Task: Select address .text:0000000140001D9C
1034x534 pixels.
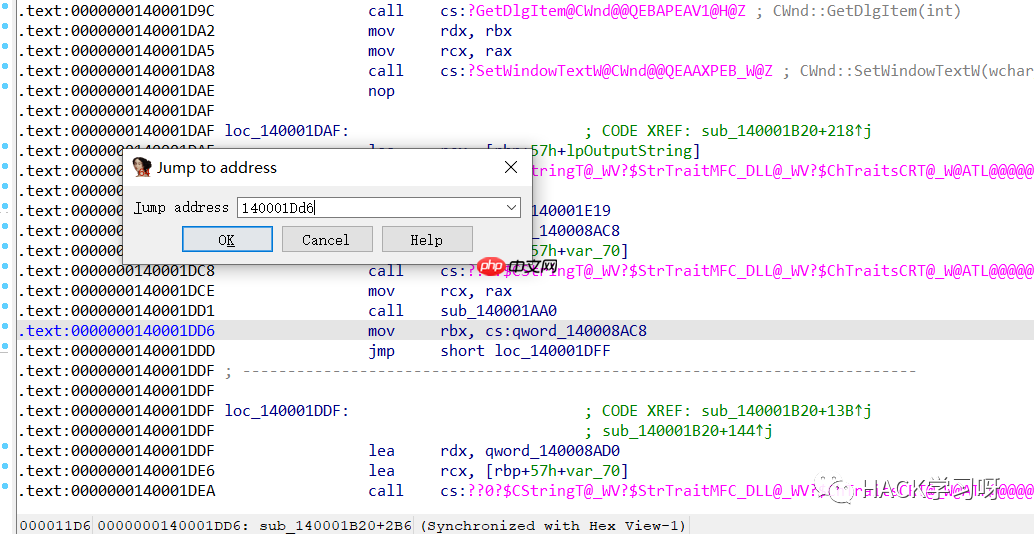Action: (116, 11)
